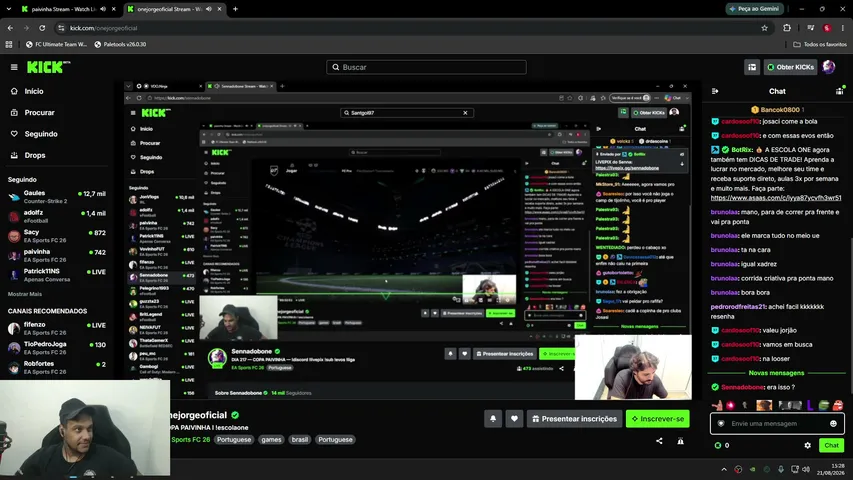The image size is (853, 480).
Task: Click the chat identity badge in message box
Action: tap(721, 423)
